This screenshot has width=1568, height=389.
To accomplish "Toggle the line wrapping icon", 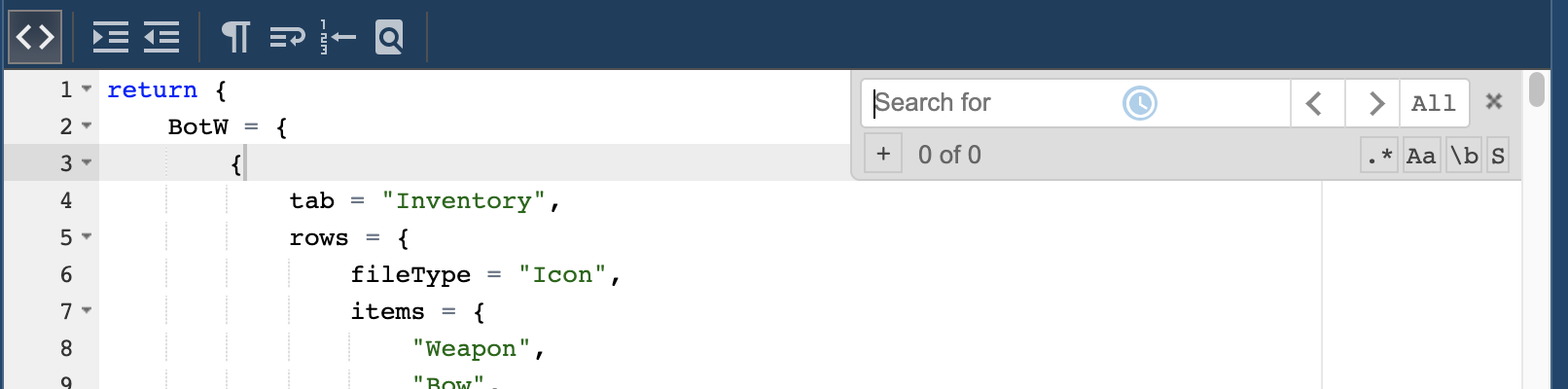I will tap(287, 38).
